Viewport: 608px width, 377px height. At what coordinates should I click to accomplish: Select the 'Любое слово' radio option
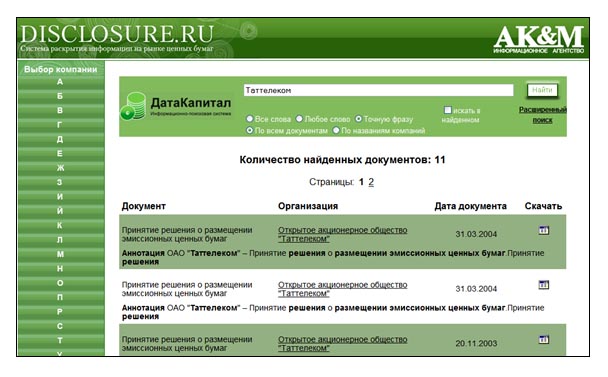point(299,119)
